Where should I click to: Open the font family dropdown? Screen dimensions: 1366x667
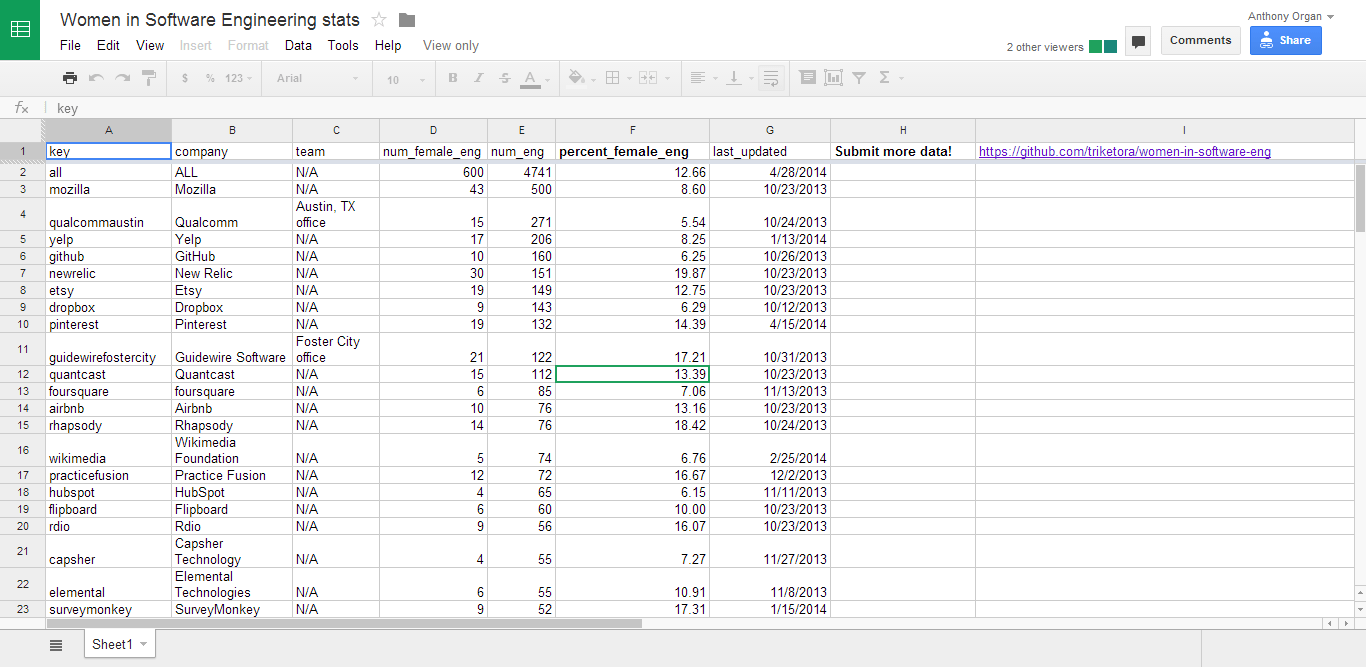point(315,78)
